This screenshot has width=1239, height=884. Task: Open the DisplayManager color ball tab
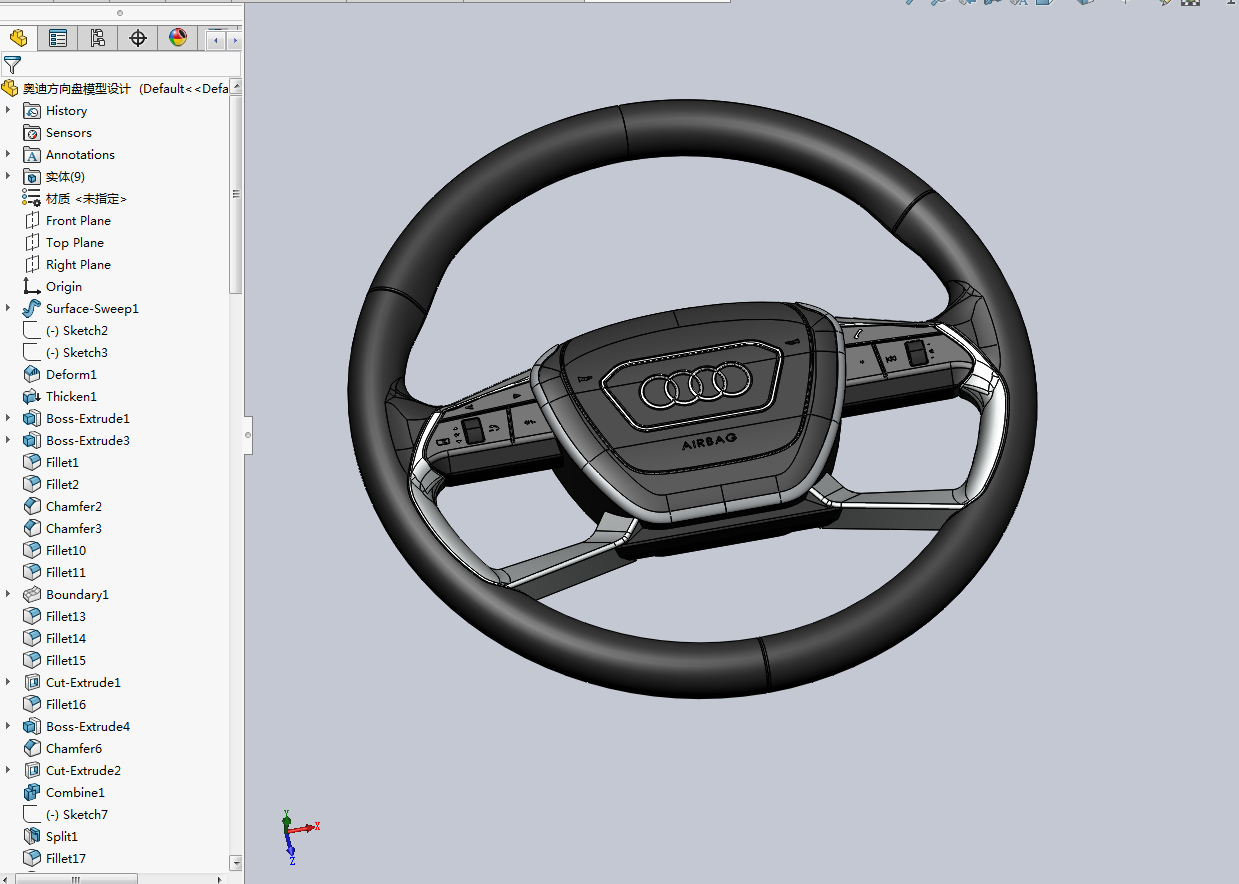(x=178, y=38)
